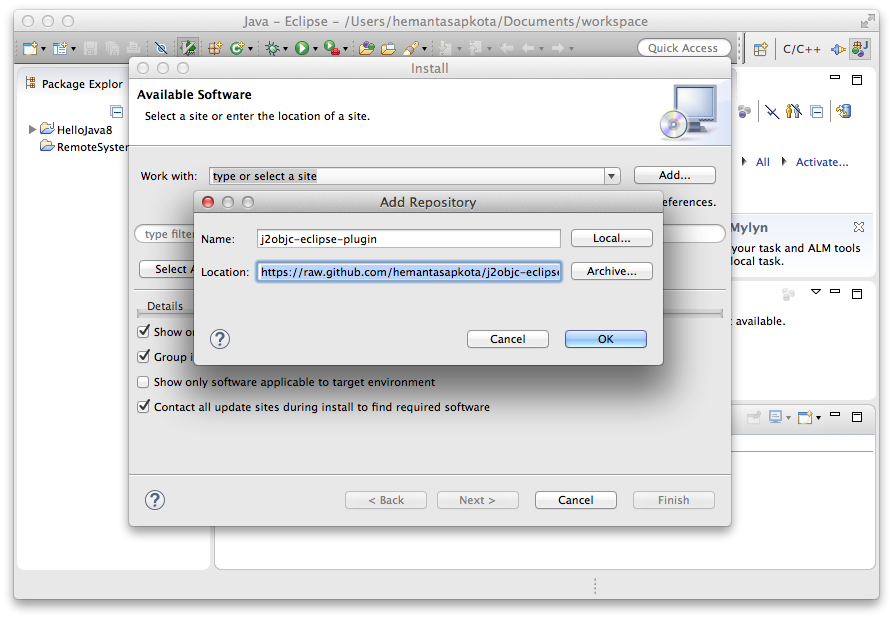
Task: Click the Quick Access search field
Action: [x=684, y=48]
